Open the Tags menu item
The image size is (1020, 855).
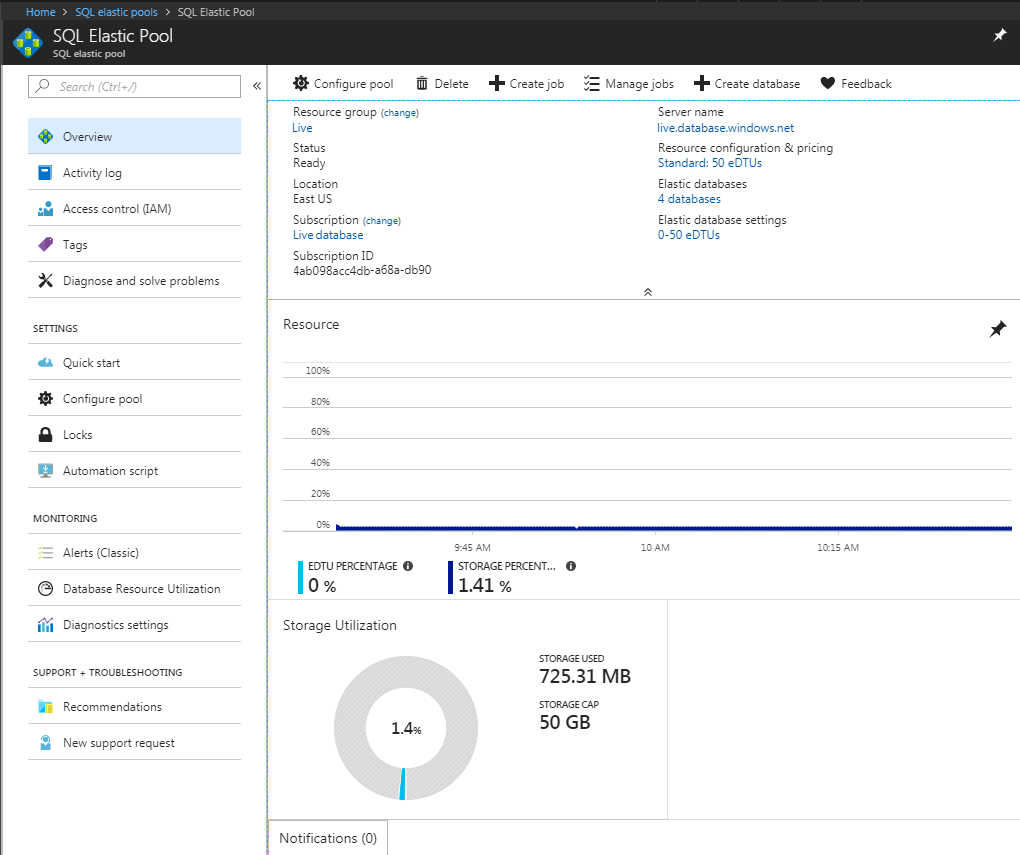pyautogui.click(x=135, y=245)
